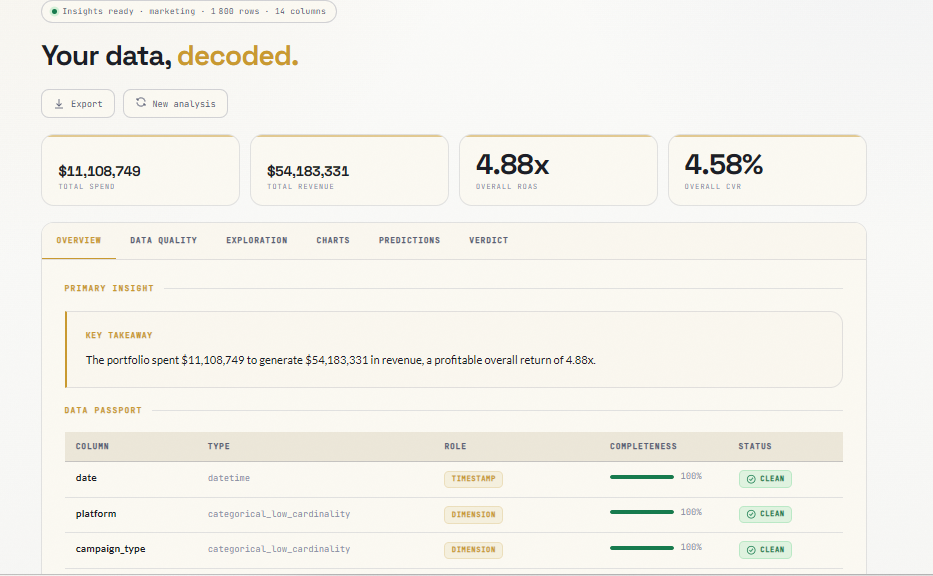933x576 pixels.
Task: Click the COLUMN table header
Action: tap(92, 446)
